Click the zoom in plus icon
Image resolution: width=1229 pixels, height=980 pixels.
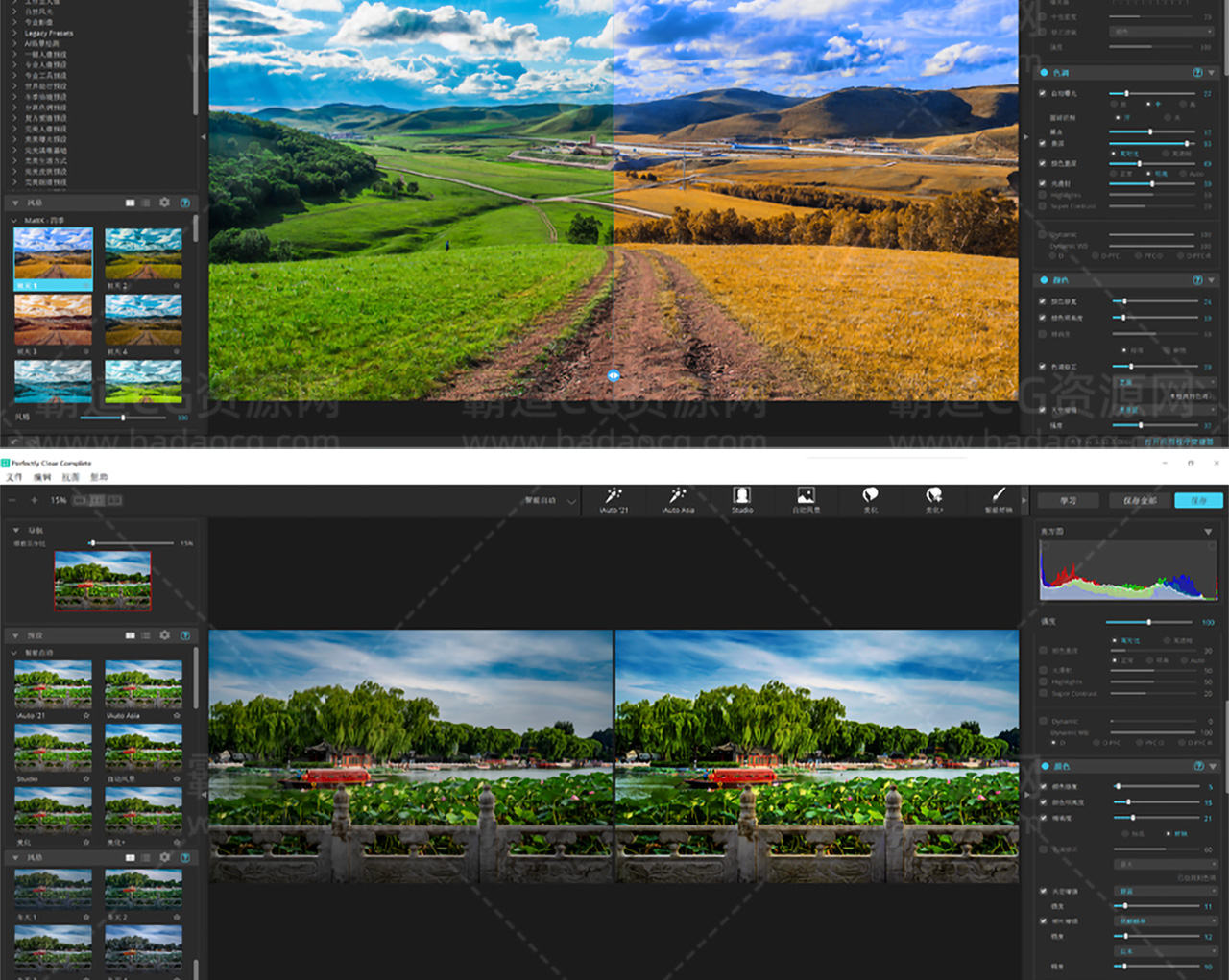[x=34, y=500]
